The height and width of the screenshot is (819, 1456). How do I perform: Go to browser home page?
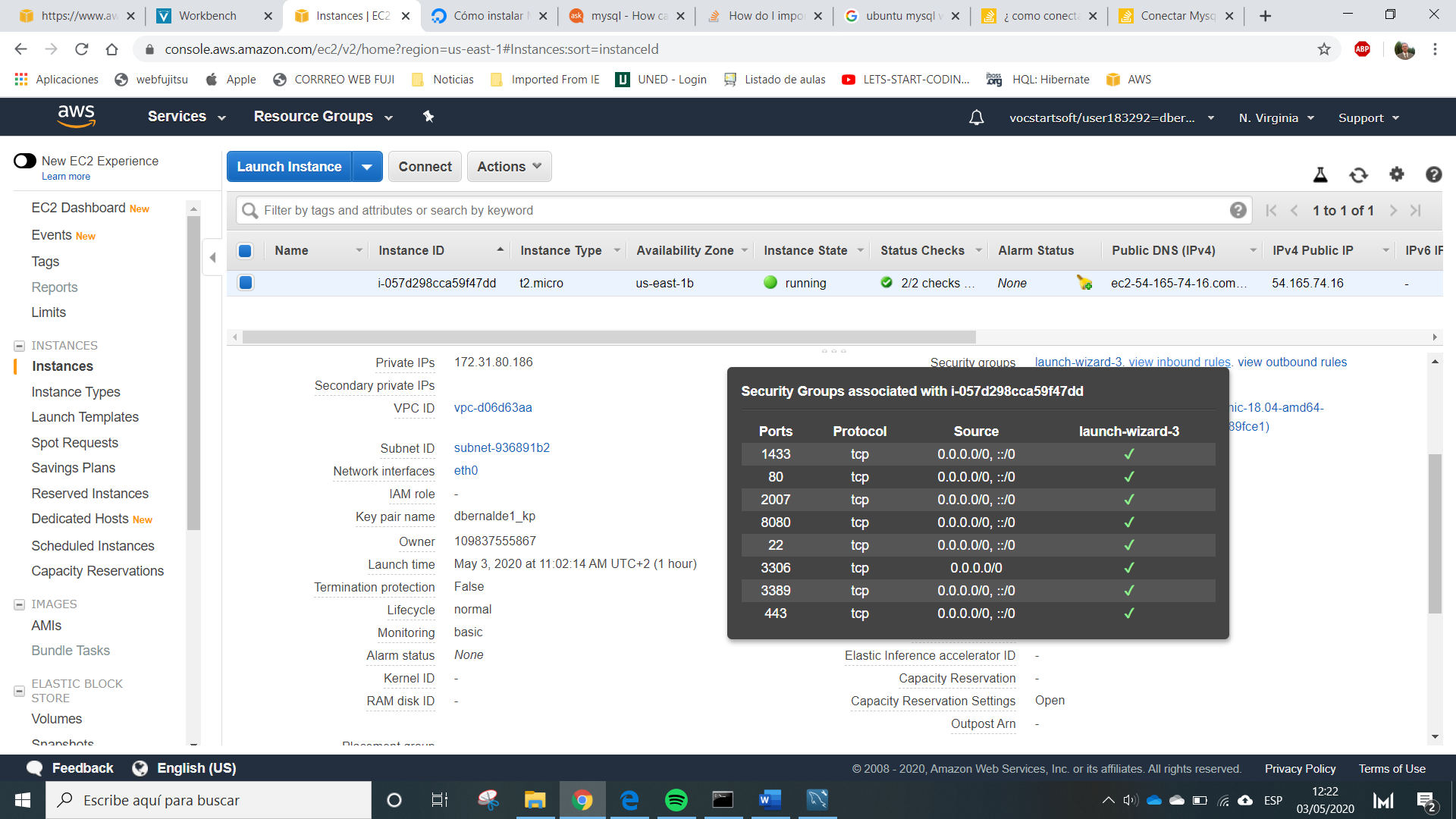(112, 49)
